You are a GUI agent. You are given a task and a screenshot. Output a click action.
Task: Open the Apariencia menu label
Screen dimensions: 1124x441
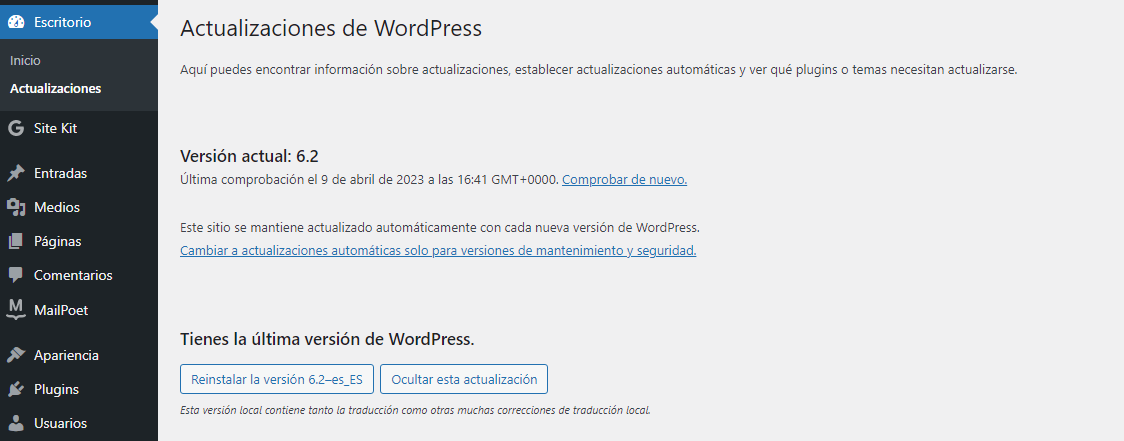66,356
